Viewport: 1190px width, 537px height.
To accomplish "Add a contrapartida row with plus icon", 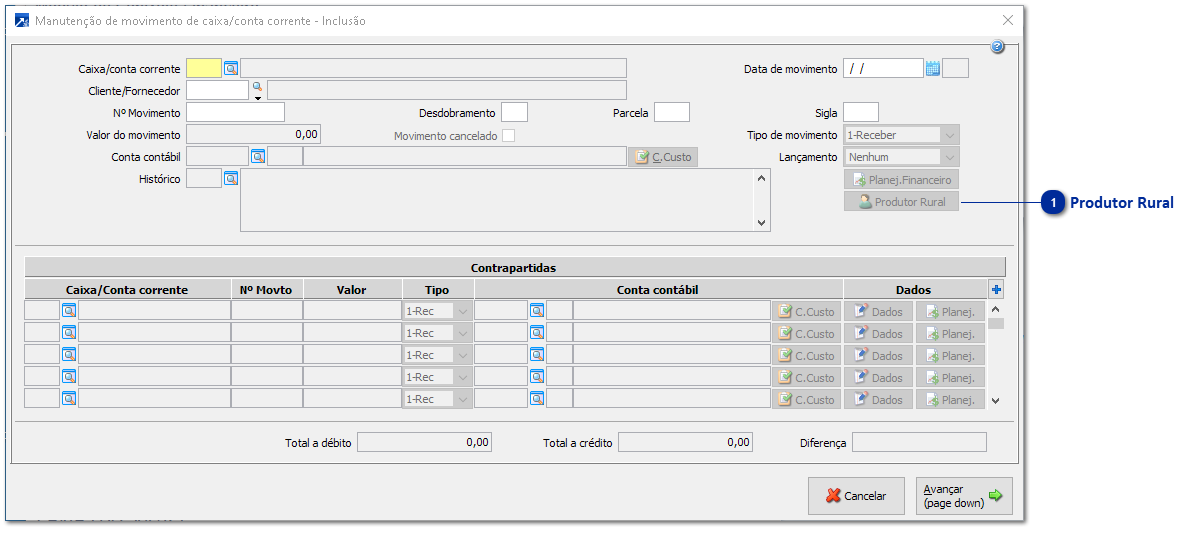I will (x=995, y=290).
